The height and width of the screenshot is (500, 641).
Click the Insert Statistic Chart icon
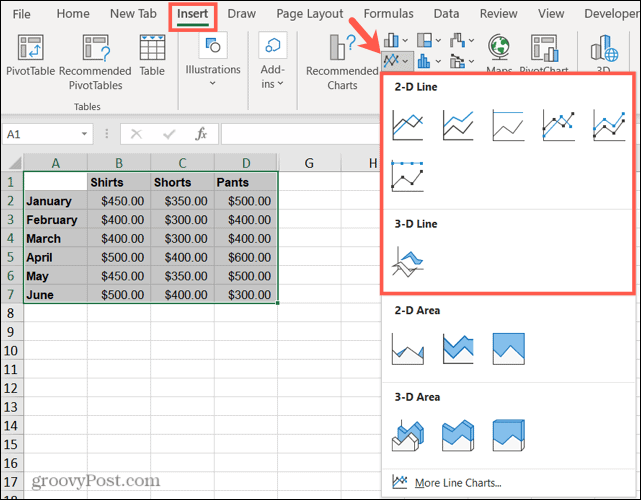tap(424, 61)
